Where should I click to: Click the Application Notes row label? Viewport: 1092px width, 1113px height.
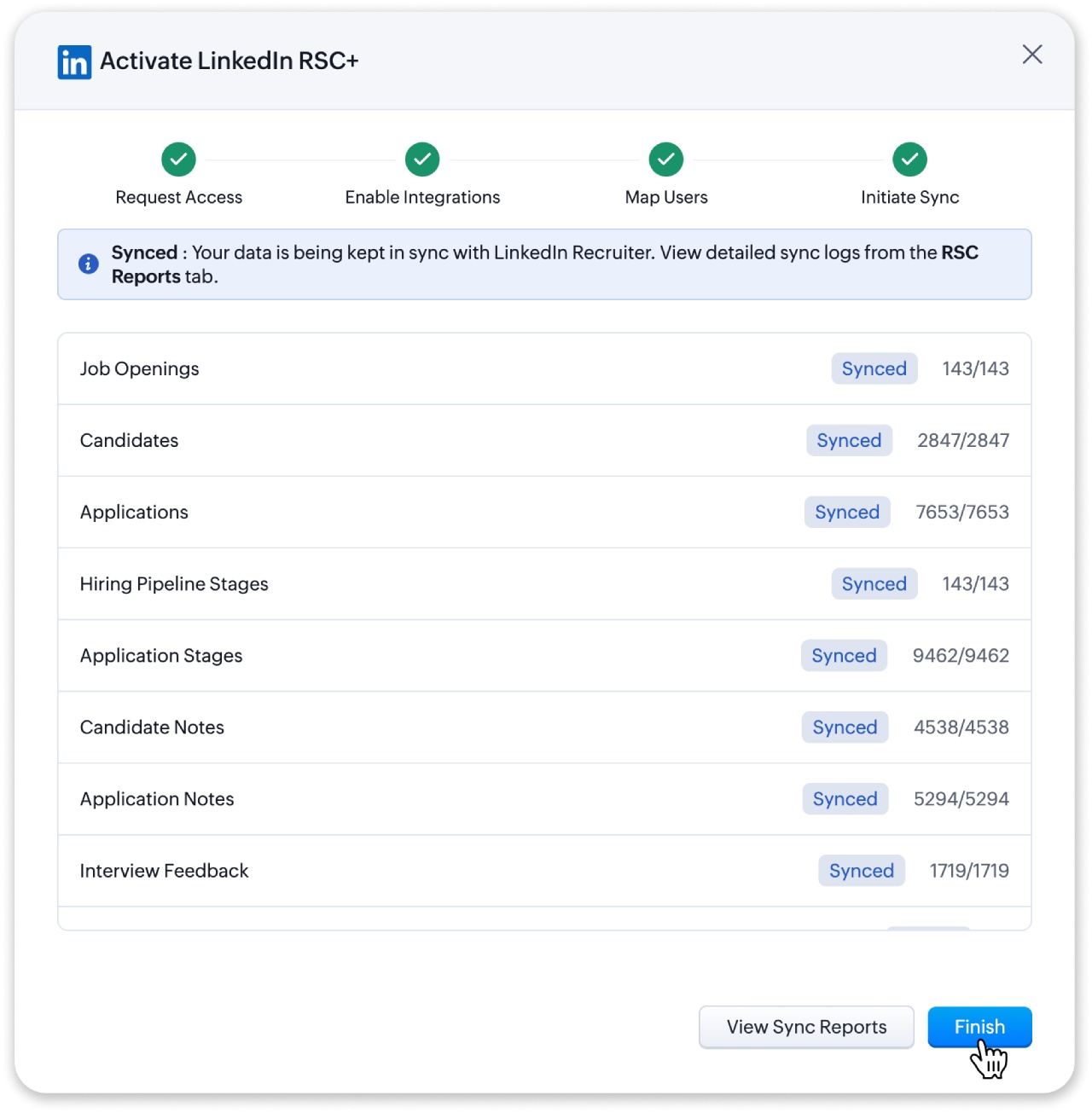tap(157, 798)
